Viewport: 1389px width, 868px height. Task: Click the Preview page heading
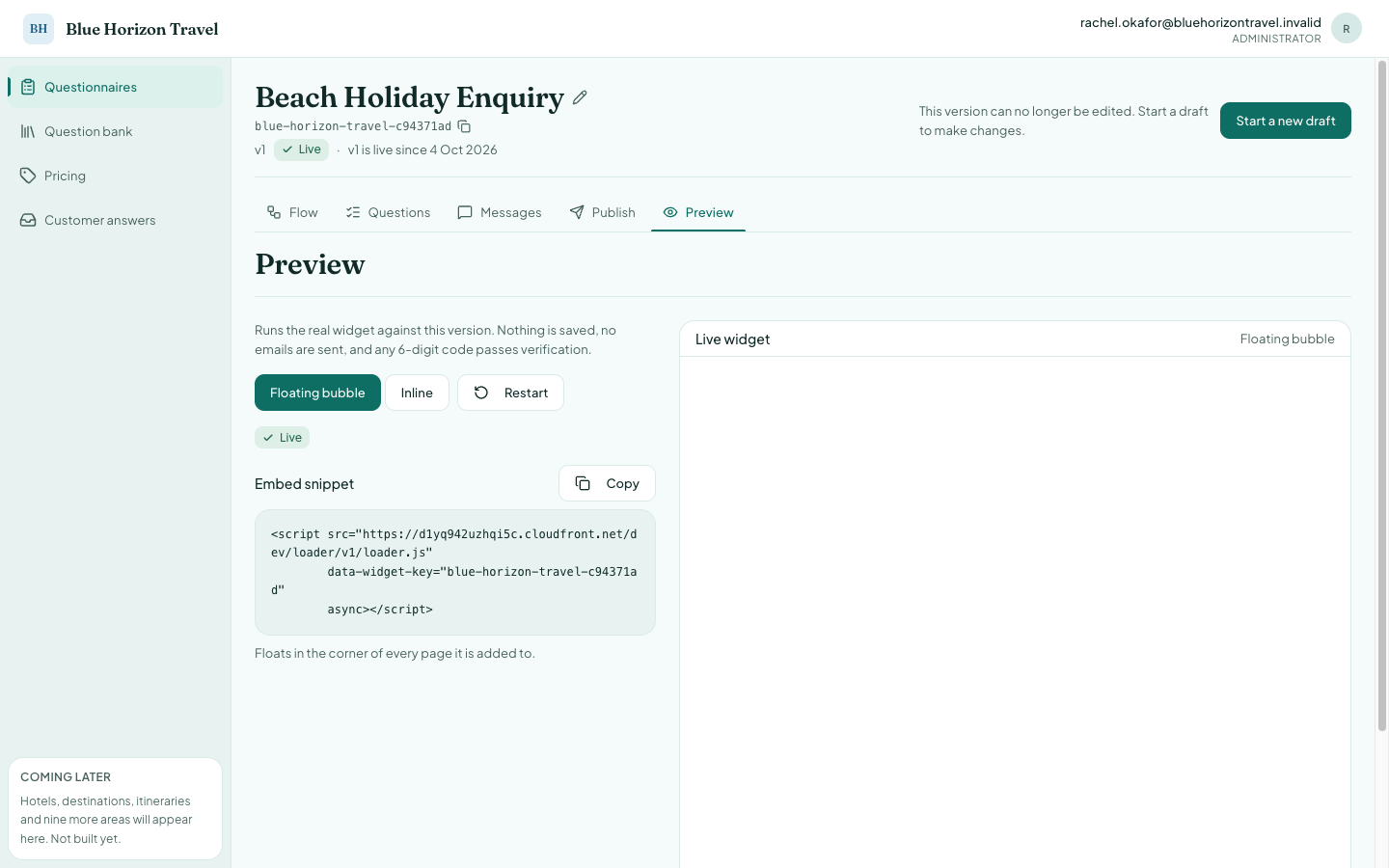click(x=310, y=264)
